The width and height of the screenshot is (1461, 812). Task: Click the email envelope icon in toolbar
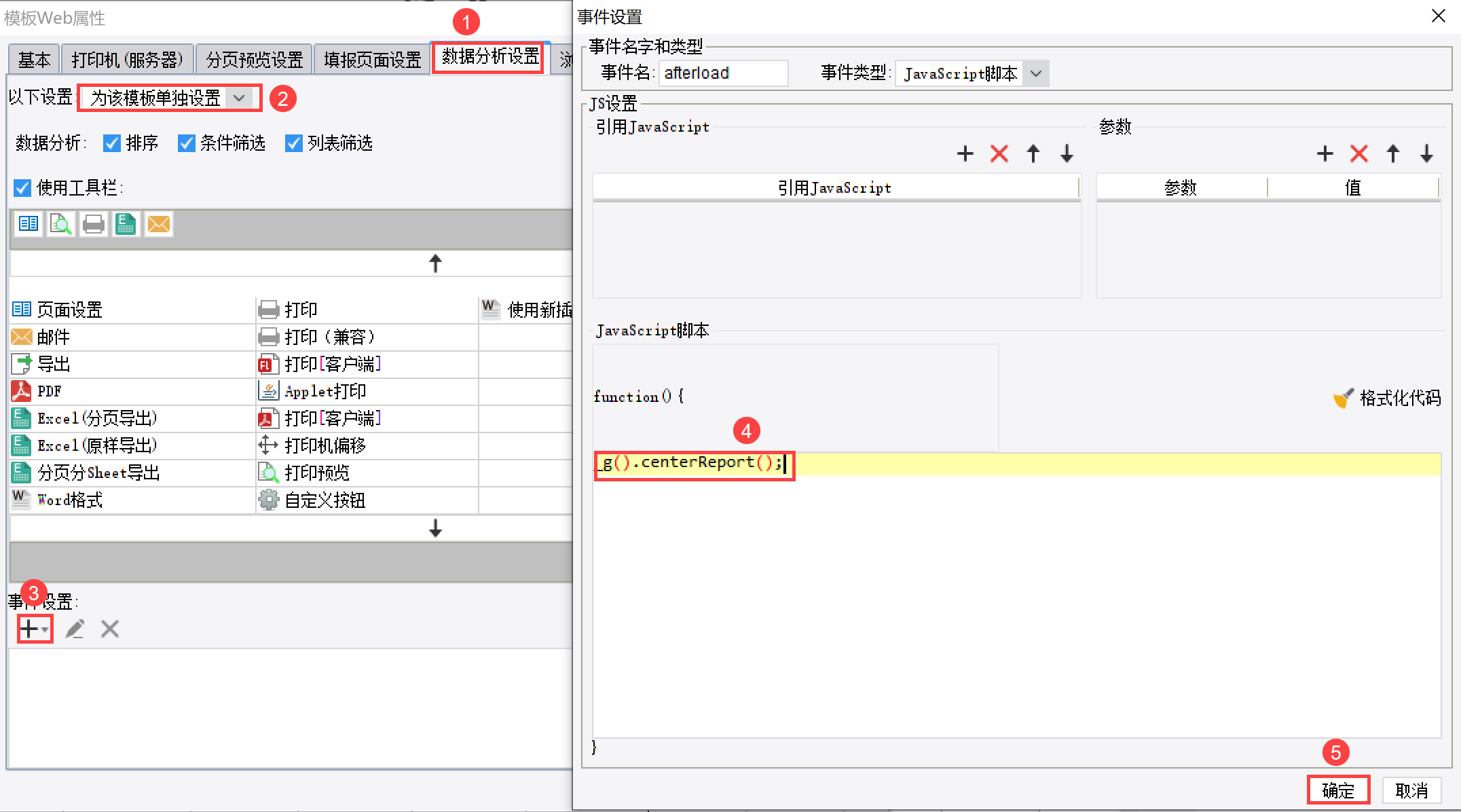pos(159,224)
